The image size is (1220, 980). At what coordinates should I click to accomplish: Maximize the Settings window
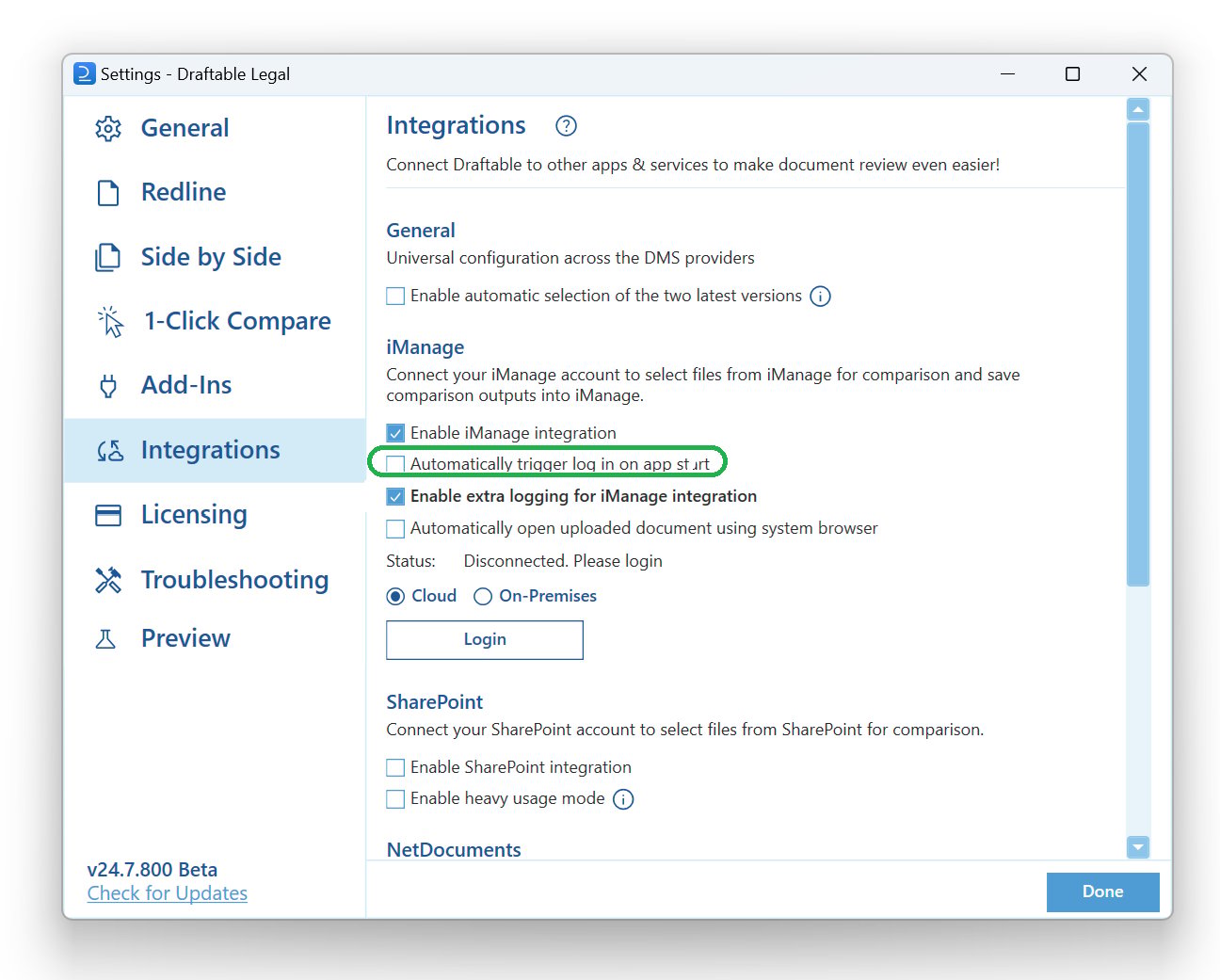[x=1072, y=74]
